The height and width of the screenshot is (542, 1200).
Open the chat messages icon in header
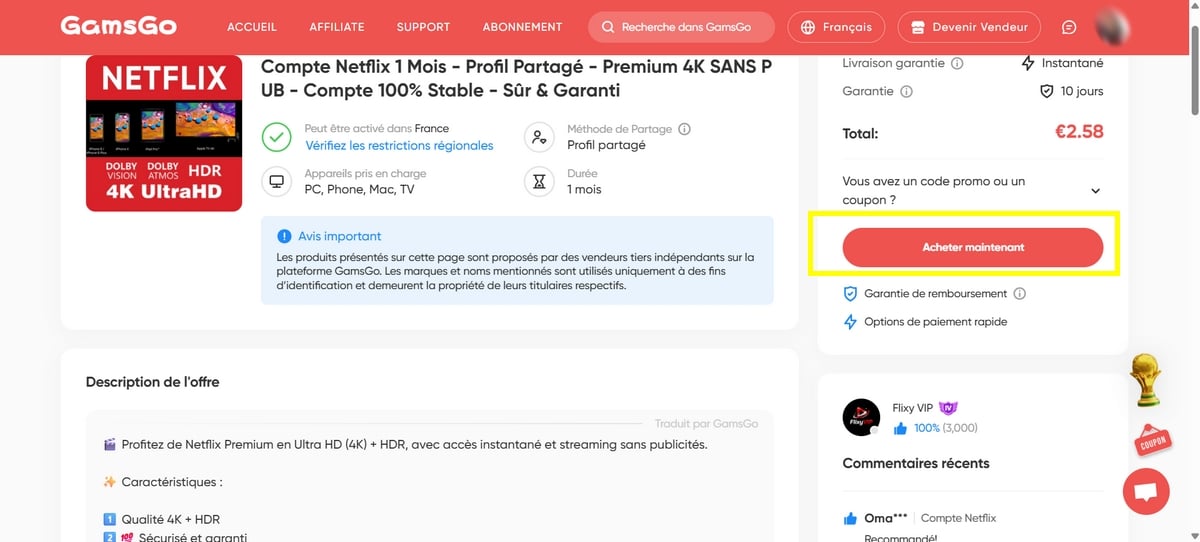pos(1069,27)
